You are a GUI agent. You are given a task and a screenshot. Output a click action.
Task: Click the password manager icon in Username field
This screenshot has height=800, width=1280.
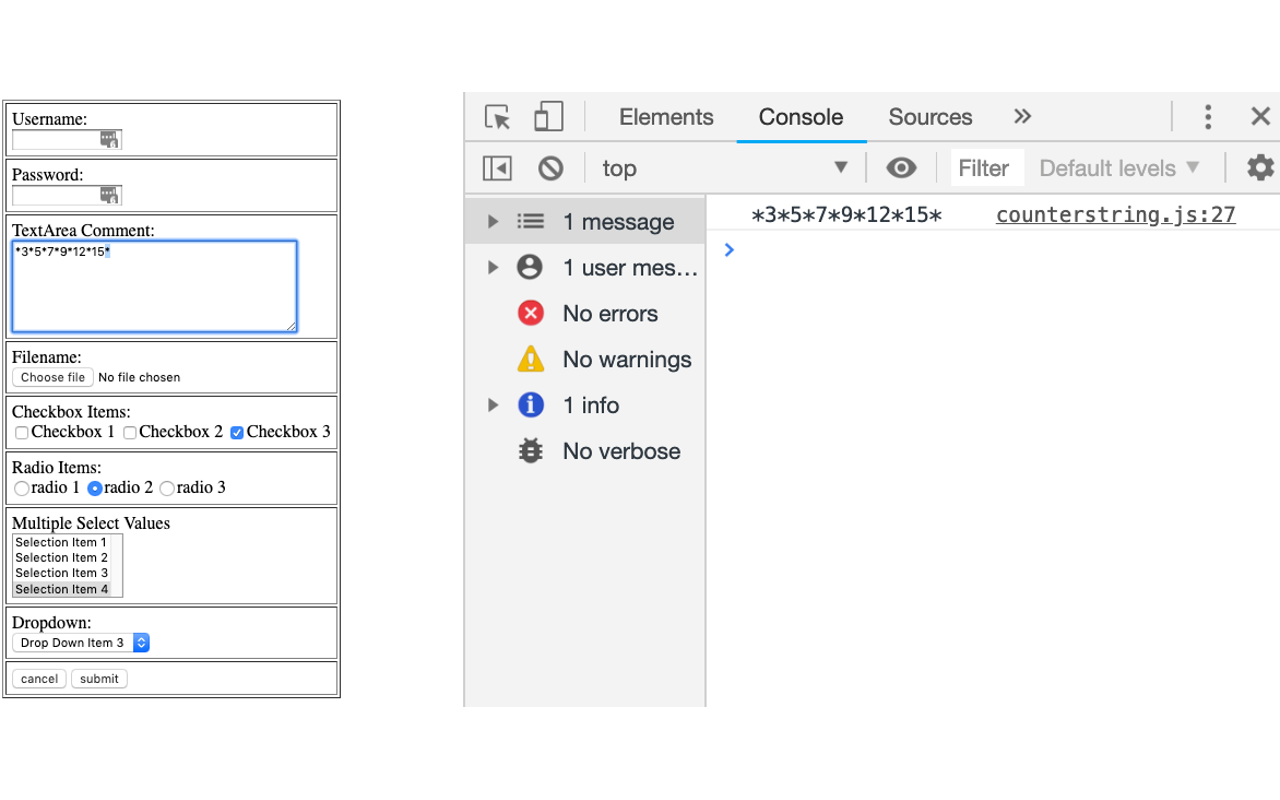pos(110,139)
